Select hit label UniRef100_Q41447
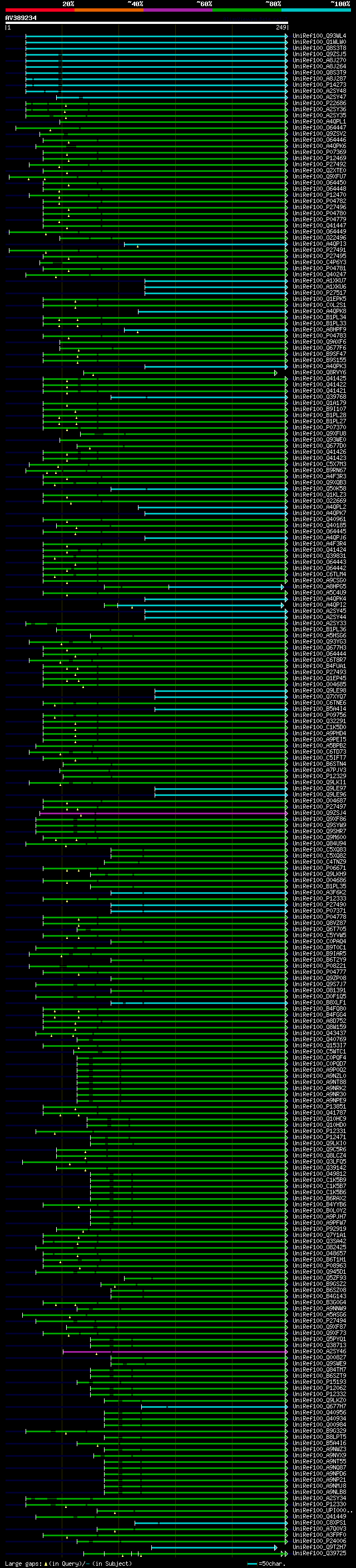The image size is (356, 1568). click(x=319, y=226)
